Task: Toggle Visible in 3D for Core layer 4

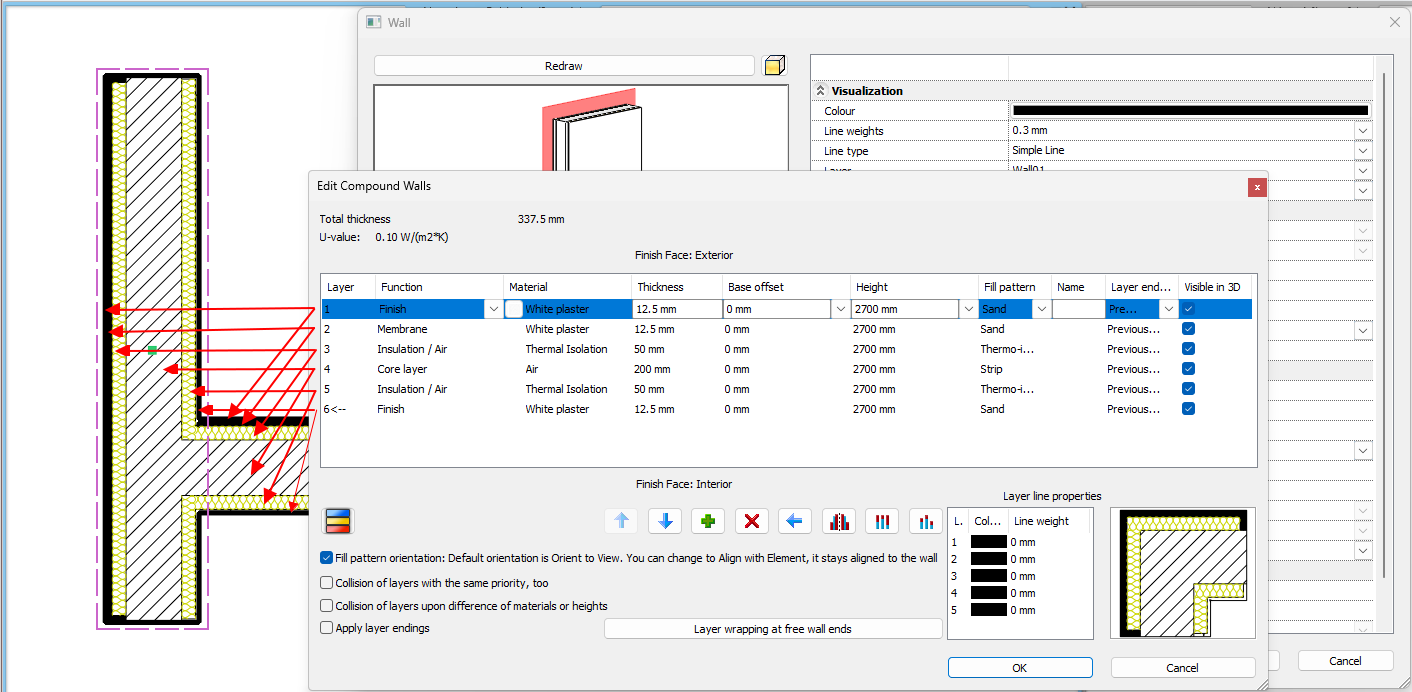Action: point(1188,369)
